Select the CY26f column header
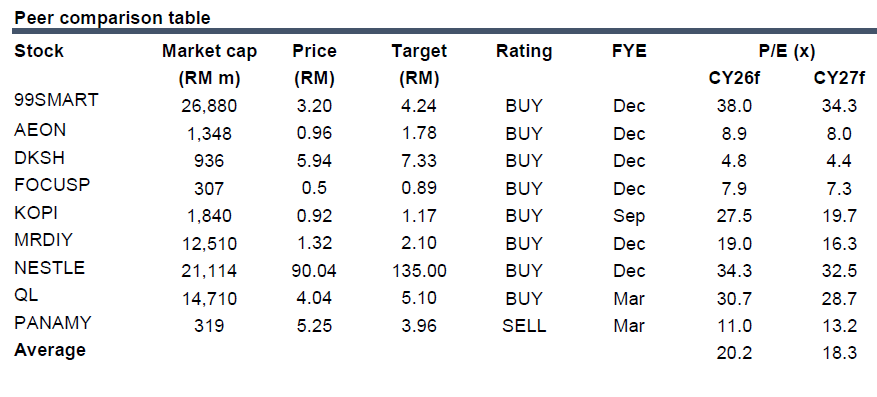The width and height of the screenshot is (877, 397). point(734,78)
